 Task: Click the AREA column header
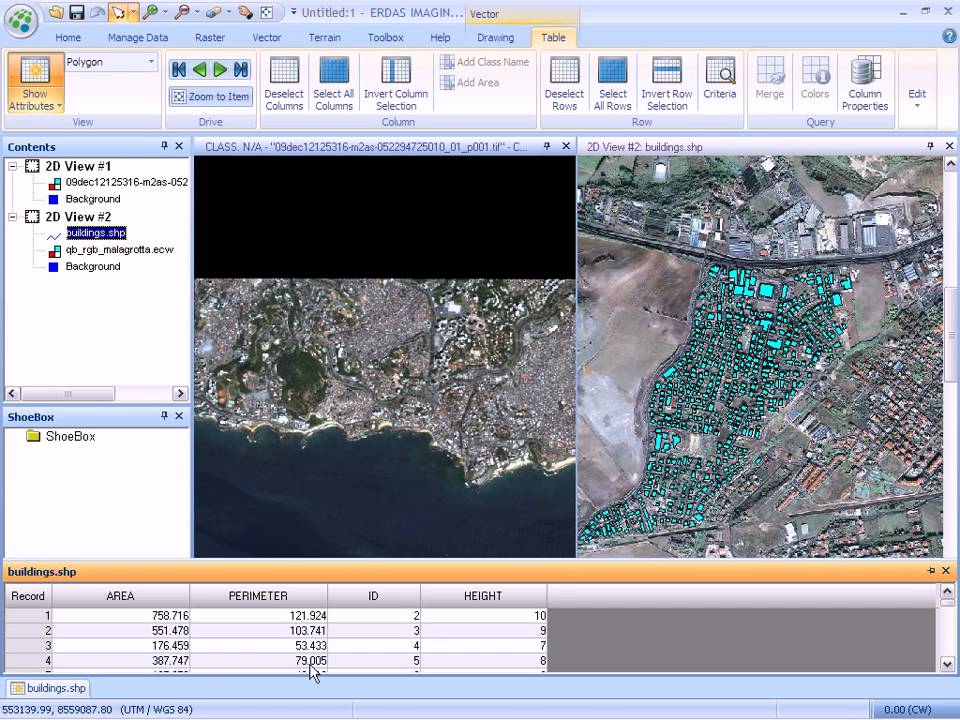coord(121,596)
